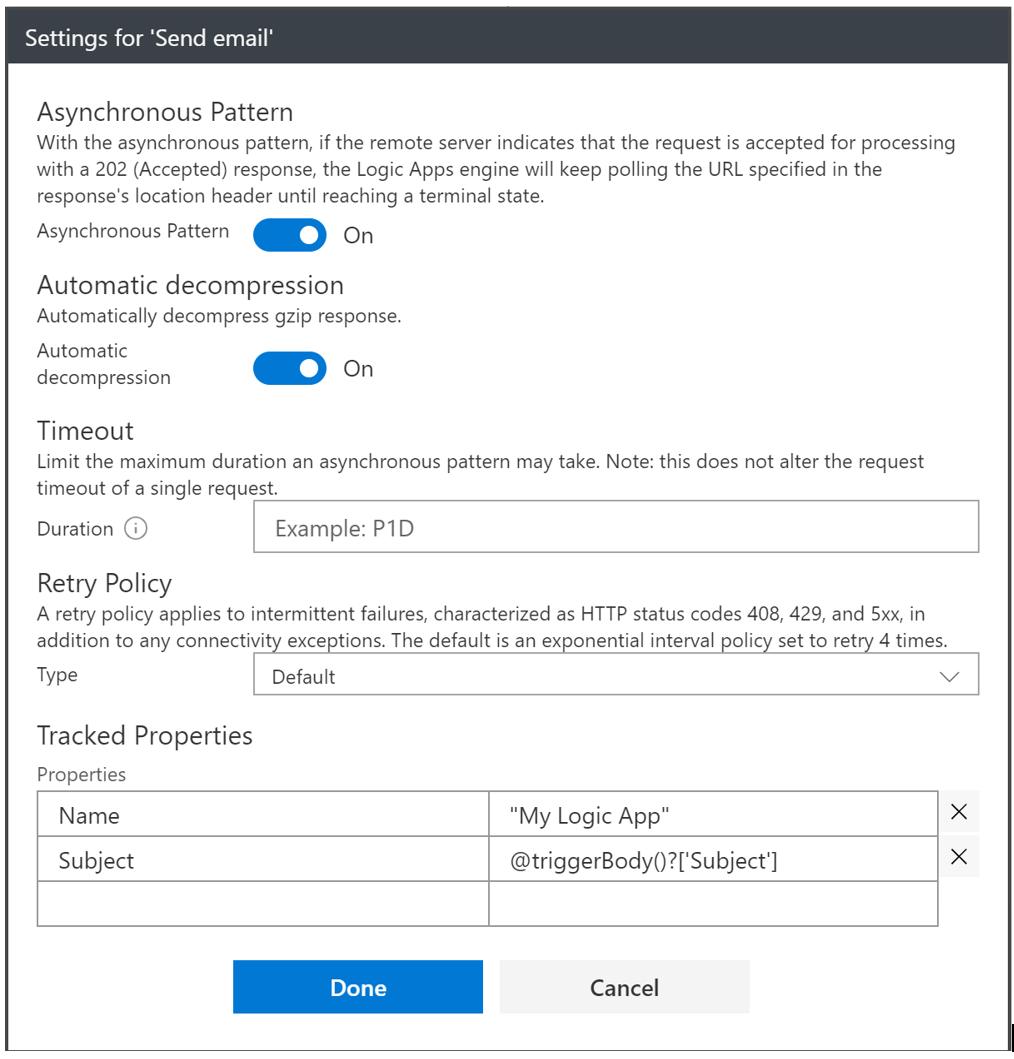The width and height of the screenshot is (1014, 1059).
Task: Click the empty tracked property name cell
Action: point(262,903)
